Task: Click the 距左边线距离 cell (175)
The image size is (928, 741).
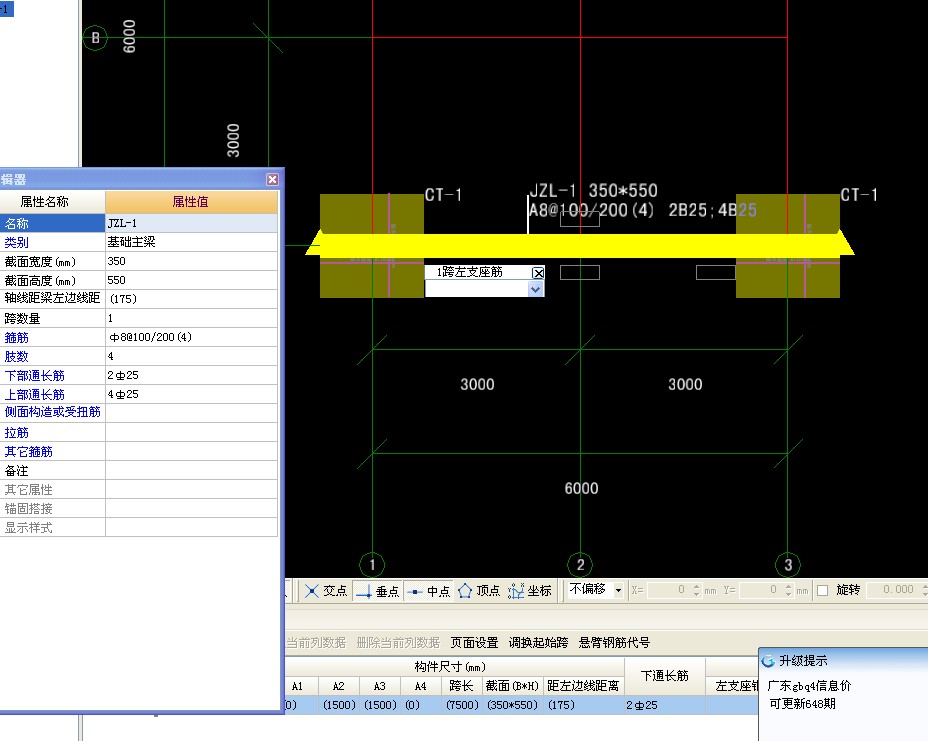Action: coord(583,705)
